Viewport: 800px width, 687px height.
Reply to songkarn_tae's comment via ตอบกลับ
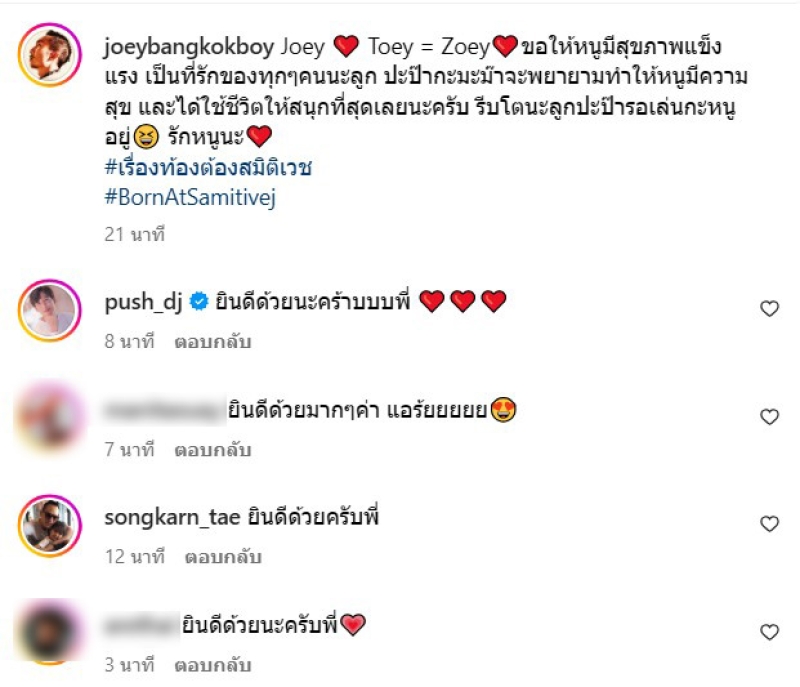[223, 557]
